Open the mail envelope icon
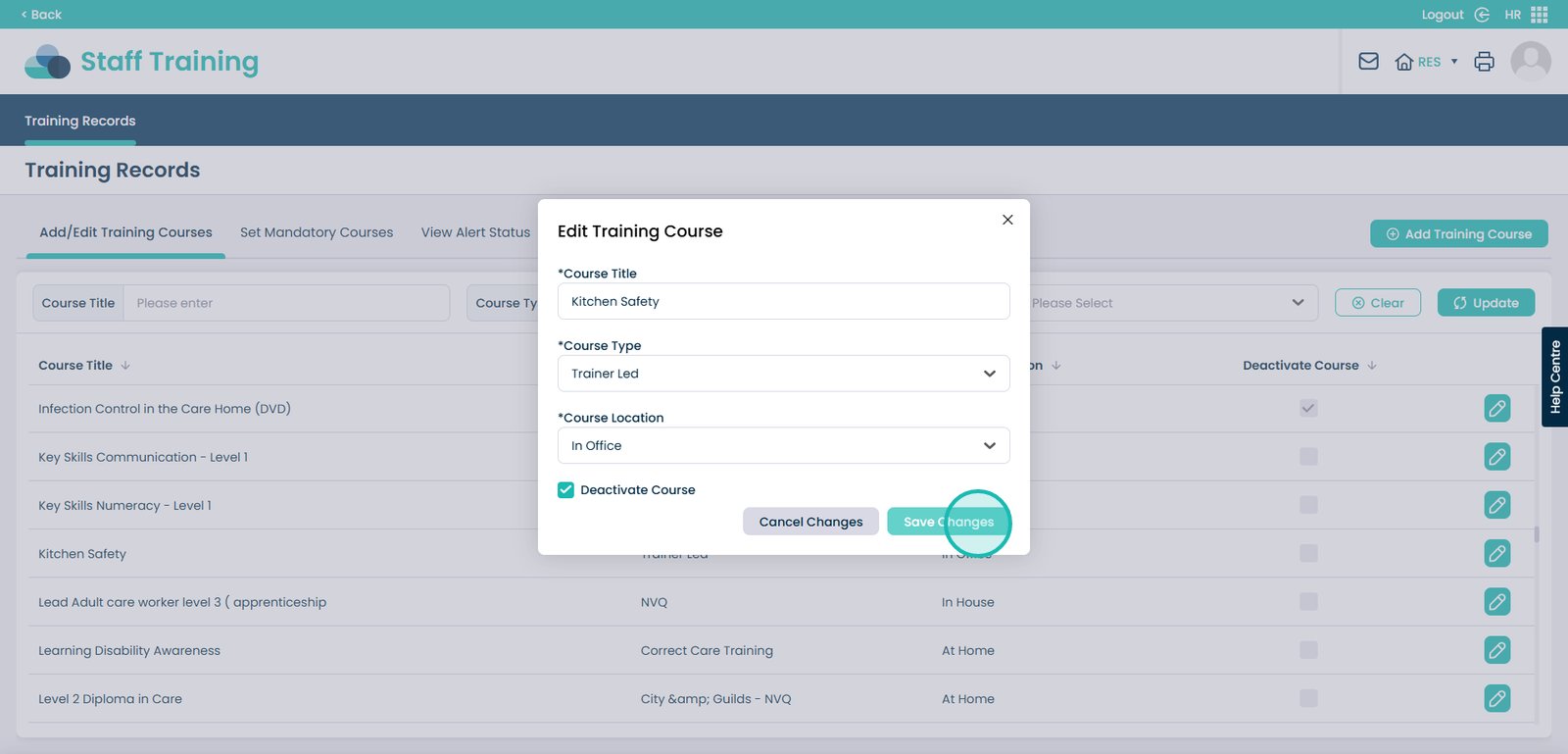This screenshot has height=754, width=1568. pos(1368,62)
